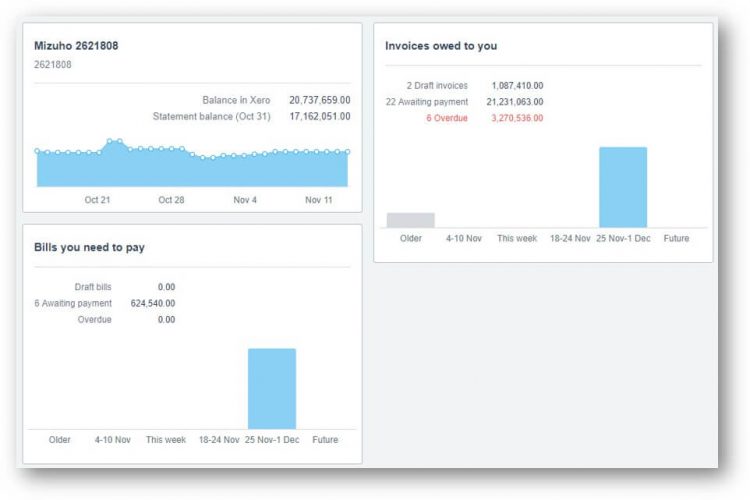750x500 pixels.
Task: Click the Oct 28 label on the bank chart
Action: point(172,200)
